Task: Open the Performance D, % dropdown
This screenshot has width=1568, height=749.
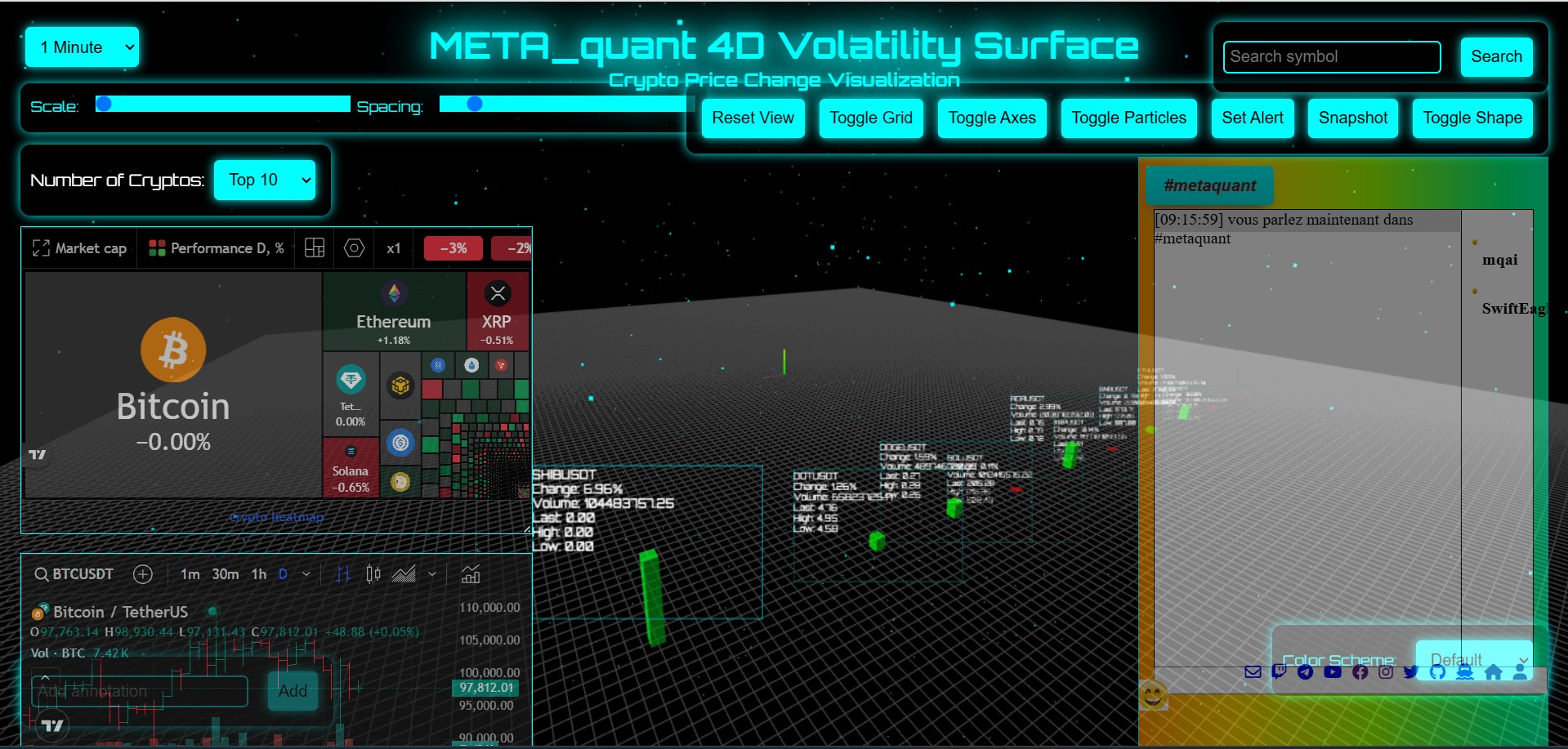Action: pyautogui.click(x=217, y=248)
